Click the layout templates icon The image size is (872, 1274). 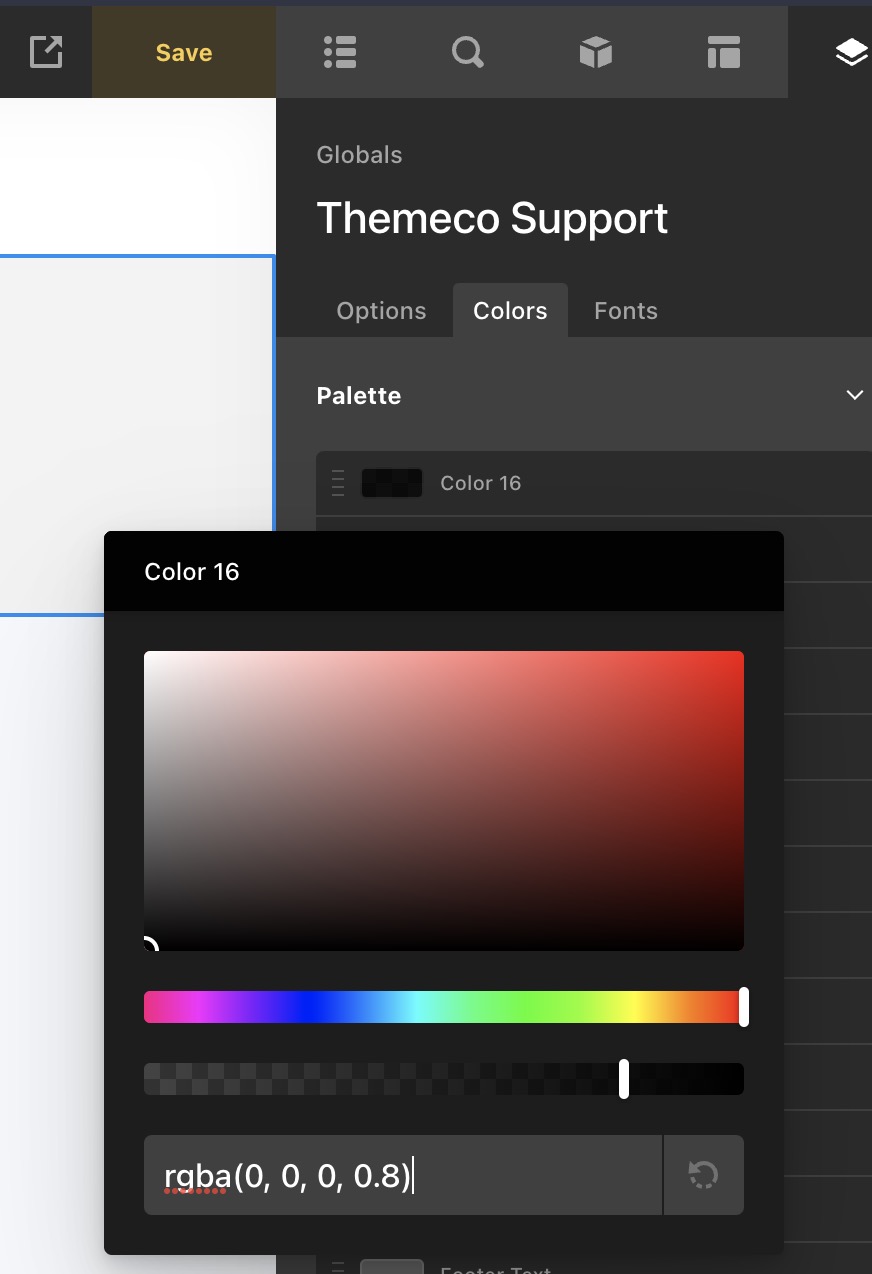(x=723, y=52)
